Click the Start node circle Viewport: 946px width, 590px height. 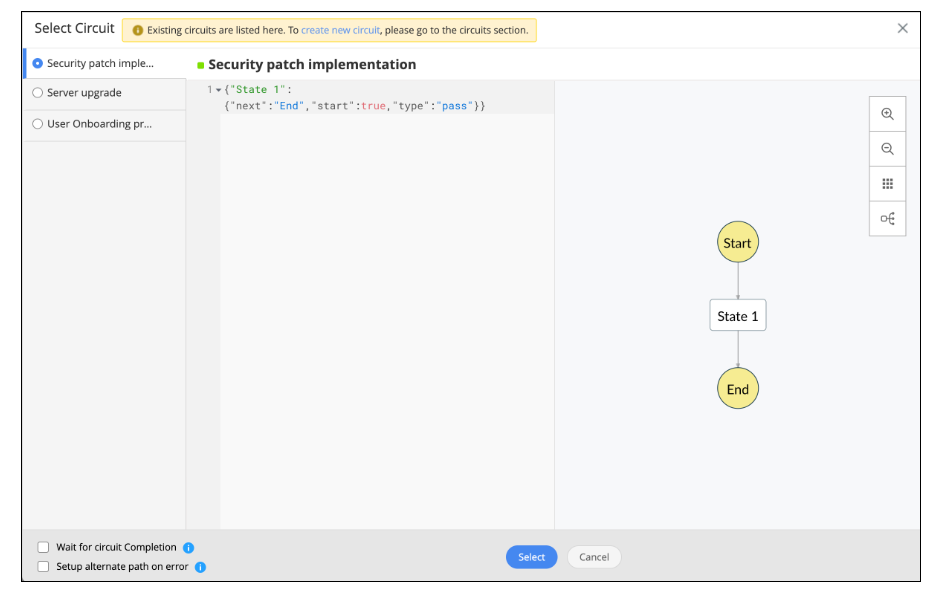coord(737,243)
